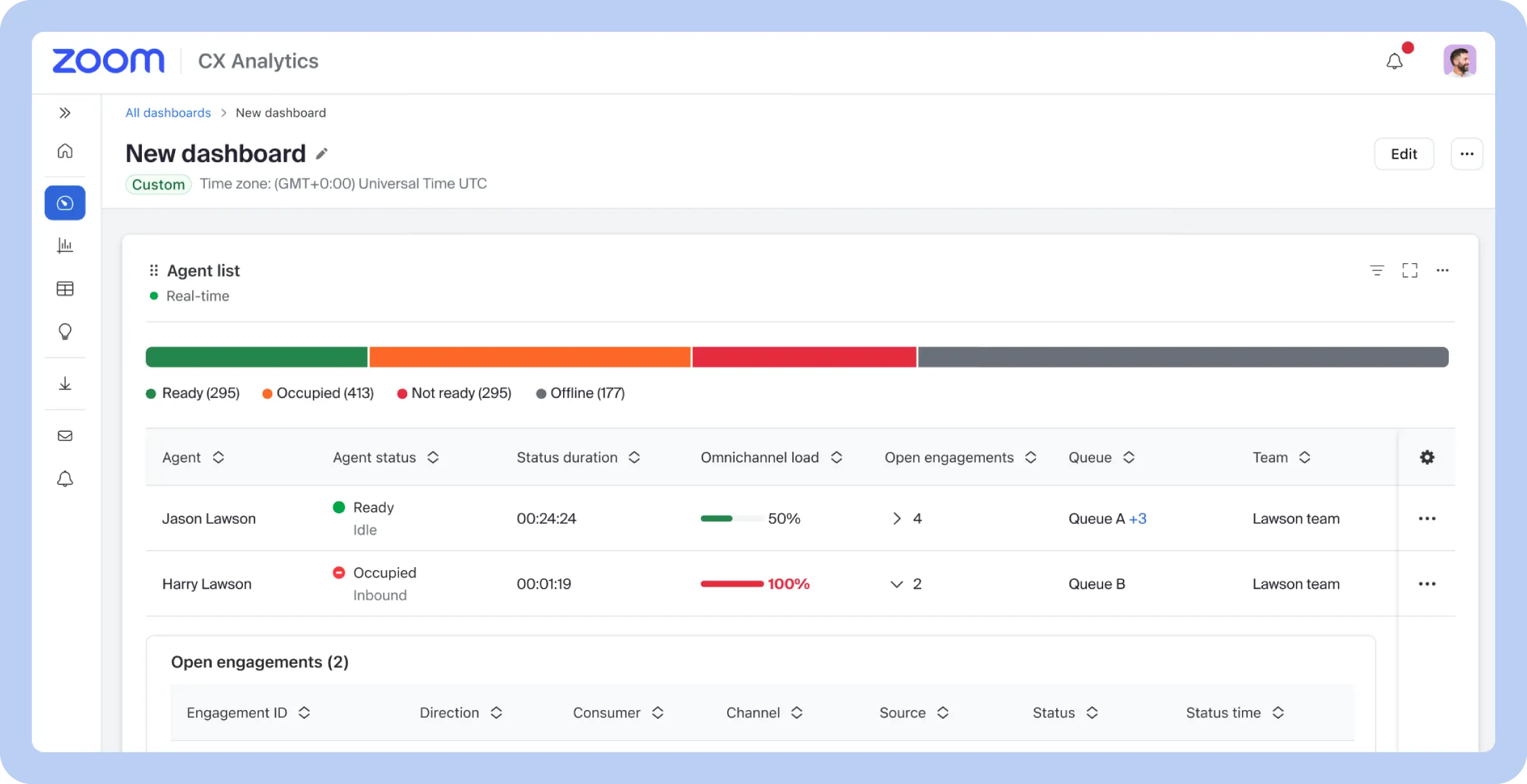The height and width of the screenshot is (784, 1527).
Task: Sort the Status duration column
Action: (x=634, y=457)
